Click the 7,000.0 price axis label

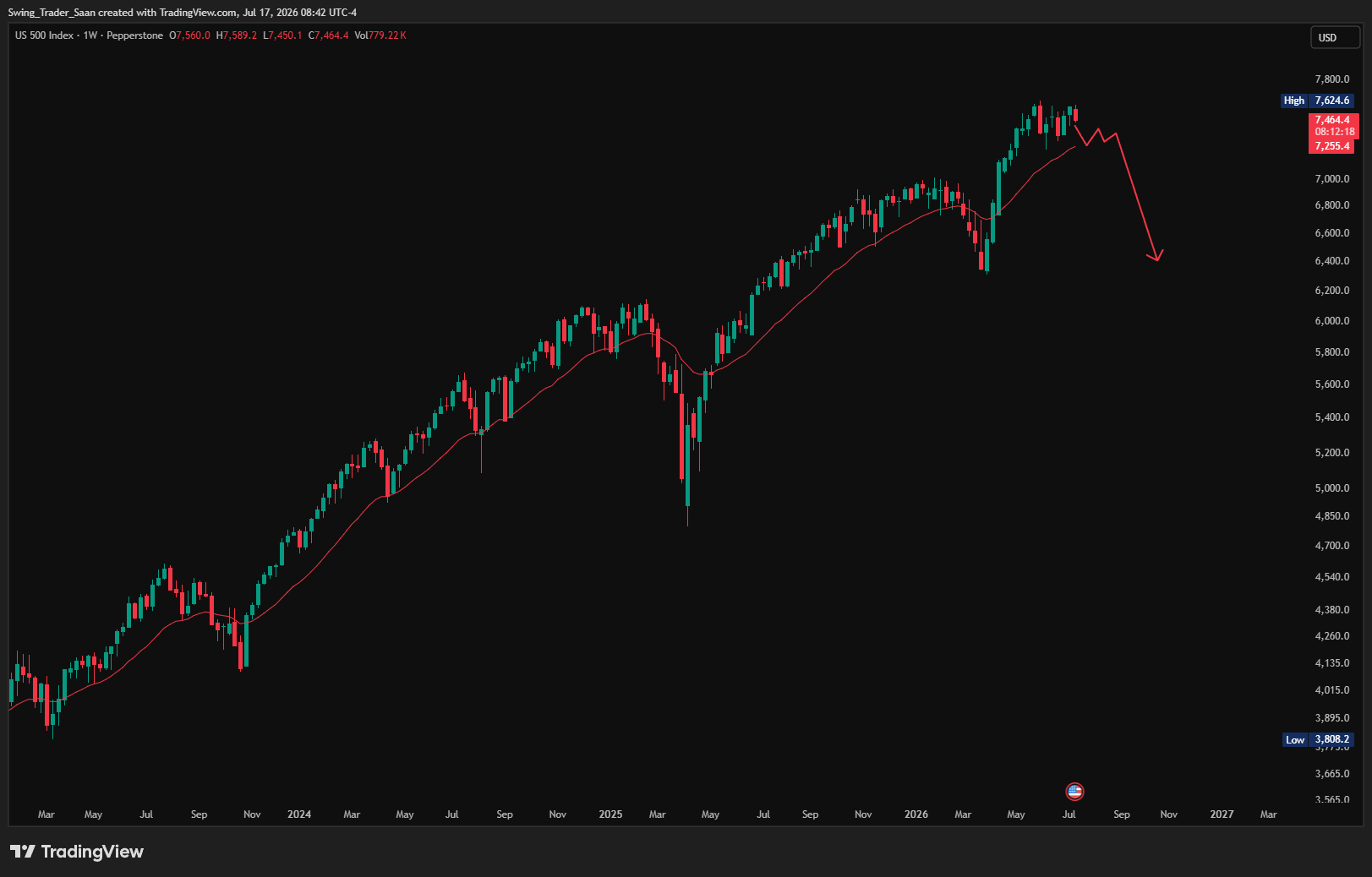coord(1332,179)
